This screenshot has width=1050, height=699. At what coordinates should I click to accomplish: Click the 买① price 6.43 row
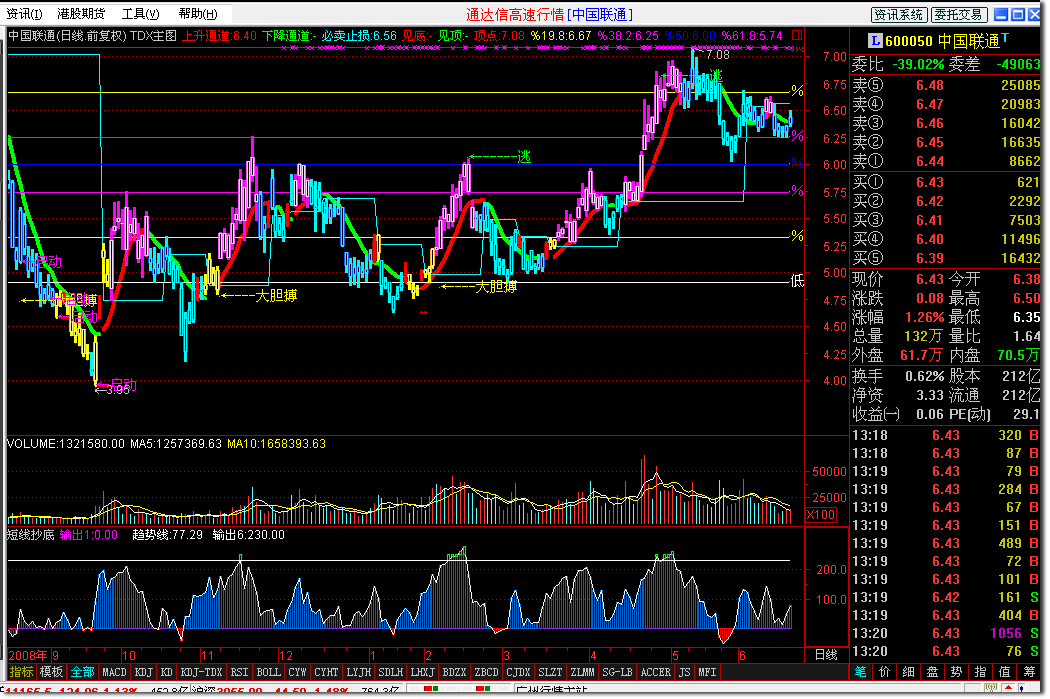pyautogui.click(x=946, y=182)
